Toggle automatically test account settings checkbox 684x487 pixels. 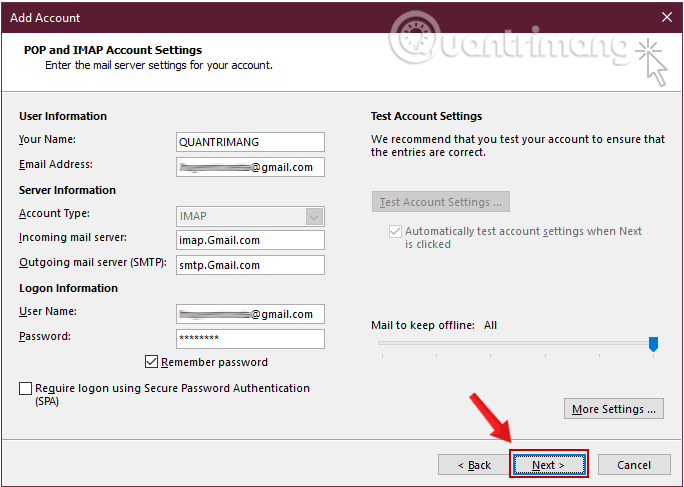coord(395,231)
